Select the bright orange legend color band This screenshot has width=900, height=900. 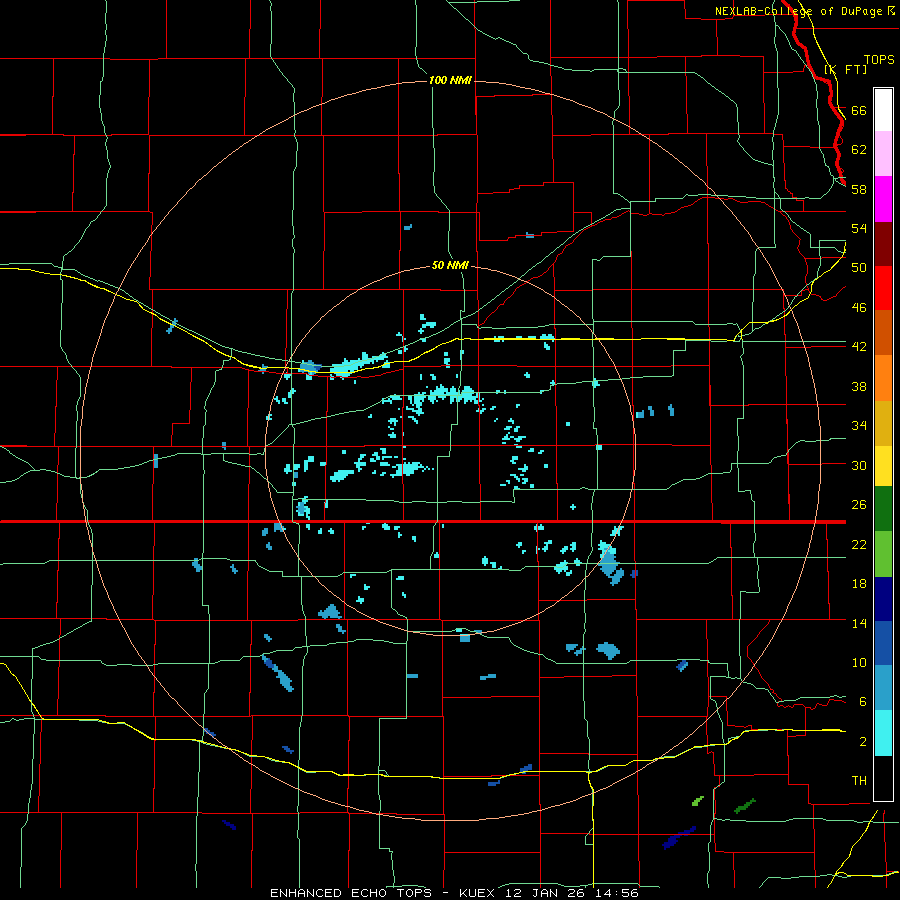pyautogui.click(x=883, y=378)
